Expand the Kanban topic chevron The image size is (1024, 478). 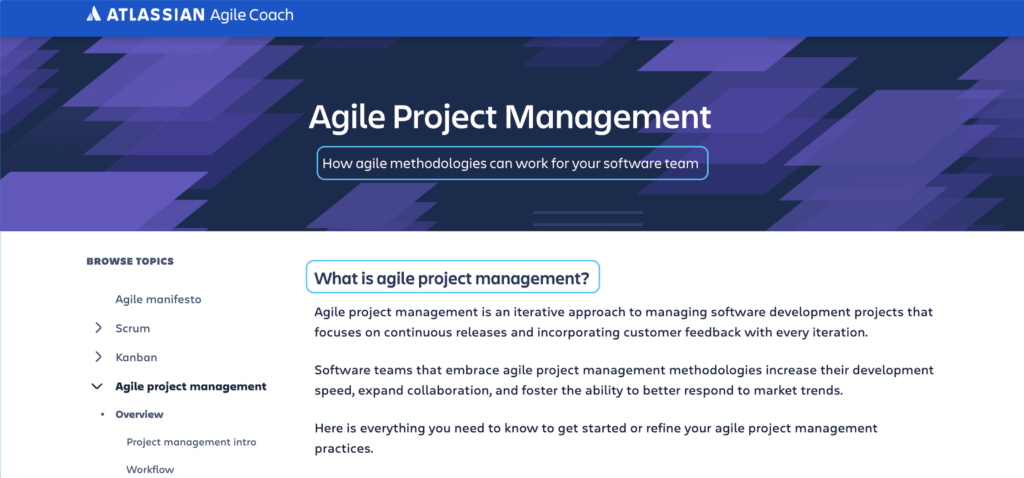tap(97, 357)
